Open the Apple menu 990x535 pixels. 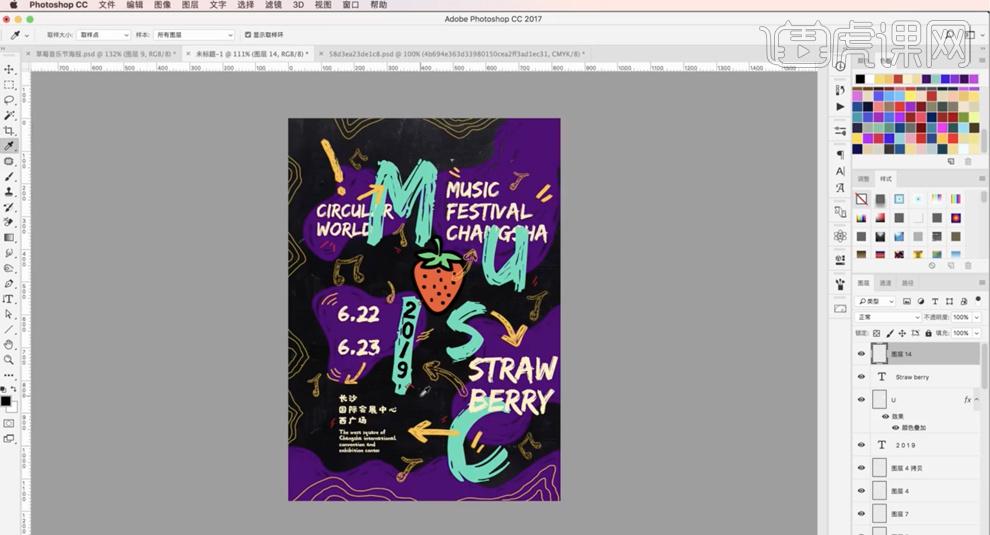coord(13,4)
